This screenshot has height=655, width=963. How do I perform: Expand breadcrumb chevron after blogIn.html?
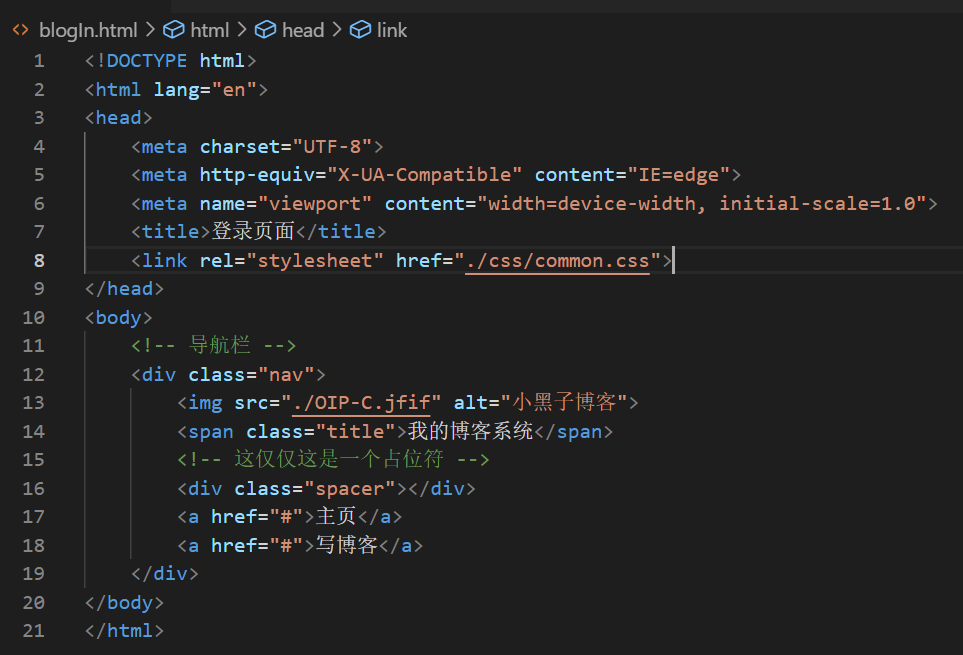click(x=150, y=29)
